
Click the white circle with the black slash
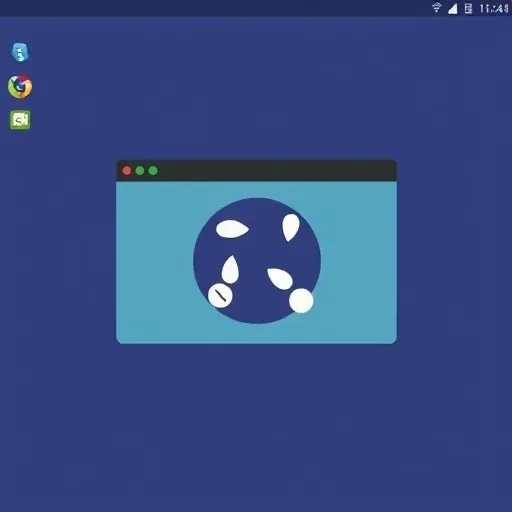tap(220, 295)
